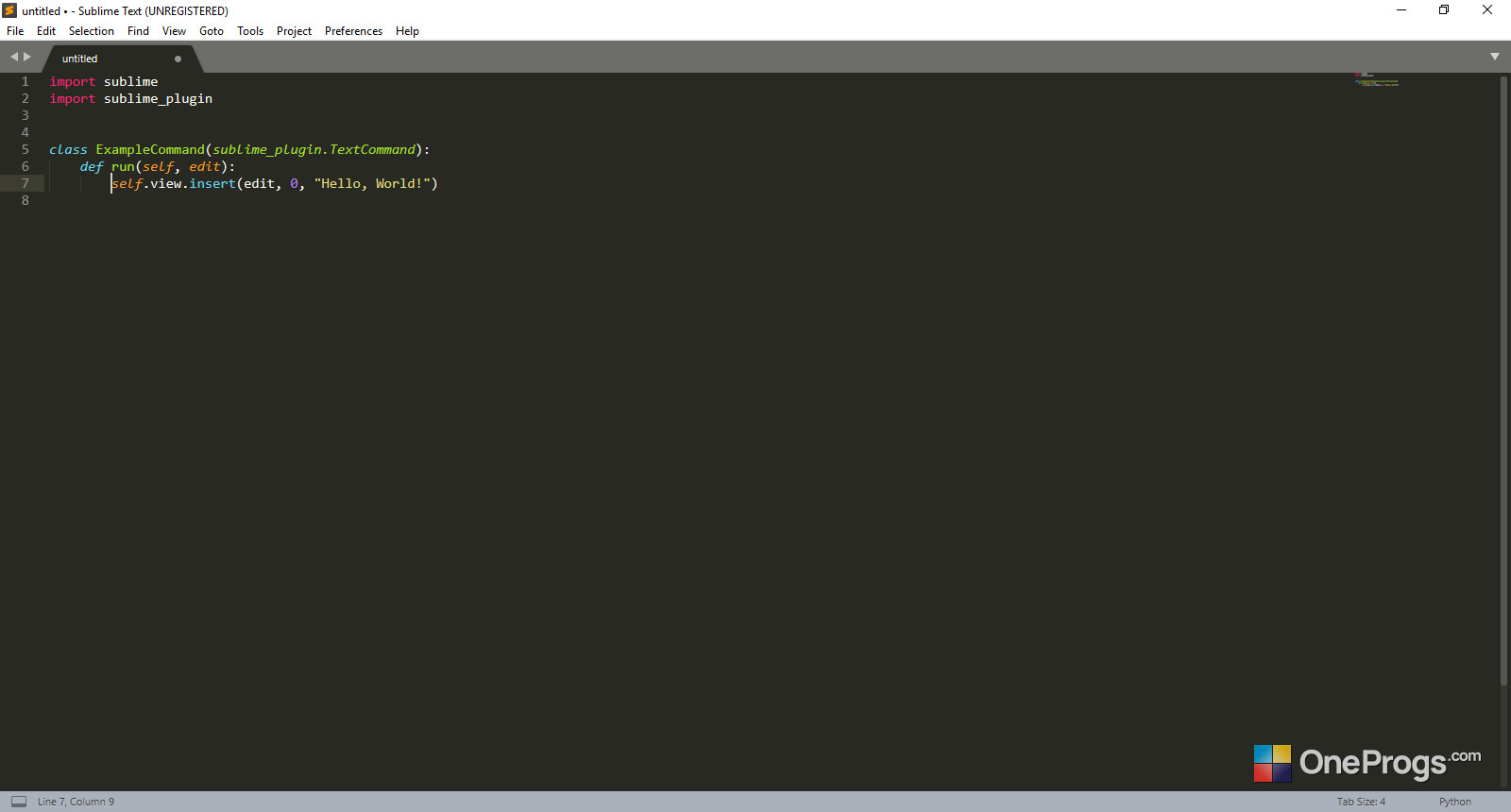Click the minimap code preview

[1376, 79]
